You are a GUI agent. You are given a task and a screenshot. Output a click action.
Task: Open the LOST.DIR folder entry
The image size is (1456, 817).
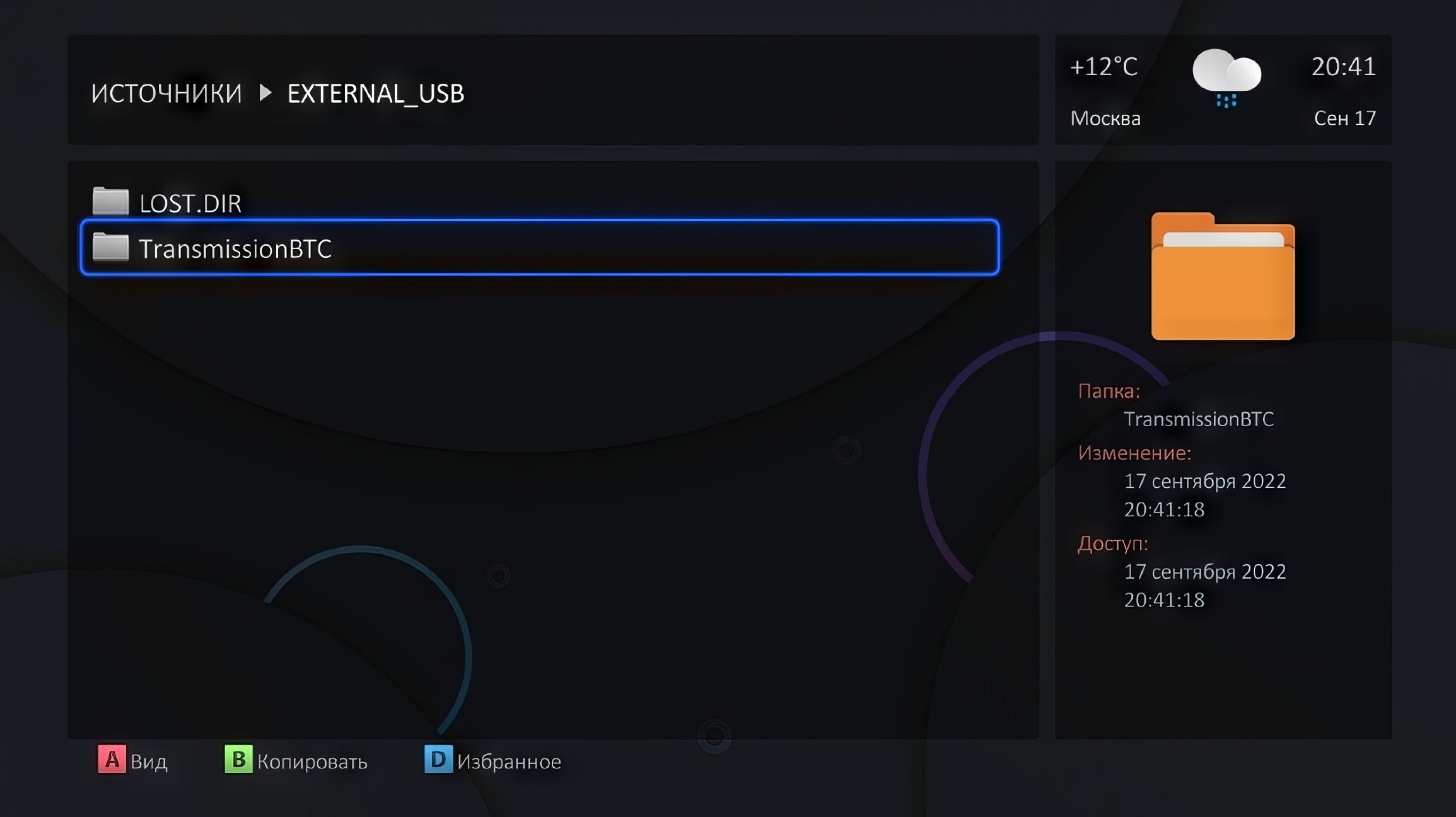click(x=190, y=204)
